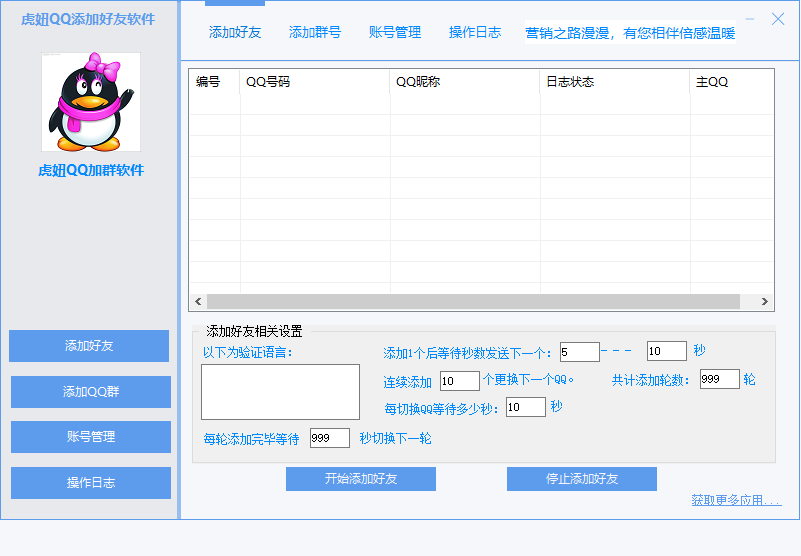Click the 日志状态 column header
Viewport: 801px width, 556px height.
(615, 82)
